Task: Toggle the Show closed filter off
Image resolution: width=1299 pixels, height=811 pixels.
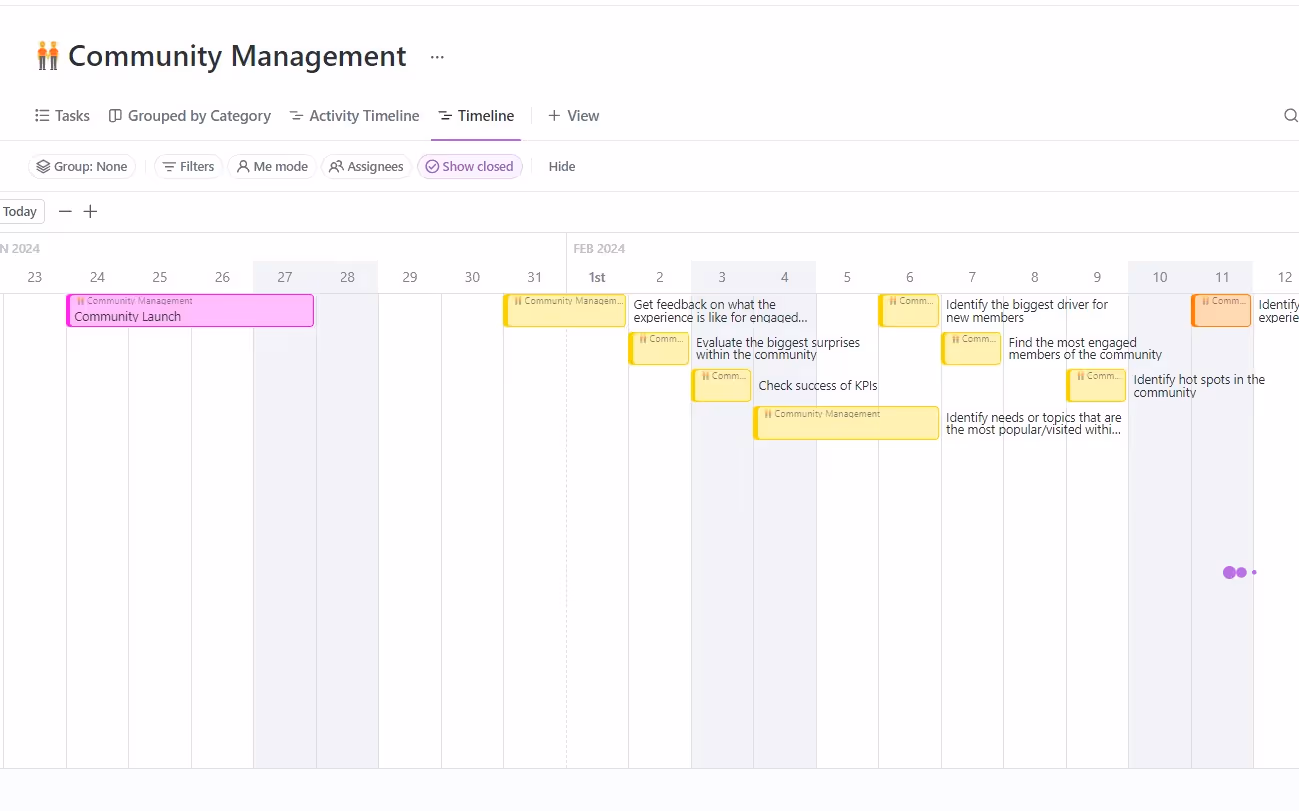Action: (x=470, y=166)
